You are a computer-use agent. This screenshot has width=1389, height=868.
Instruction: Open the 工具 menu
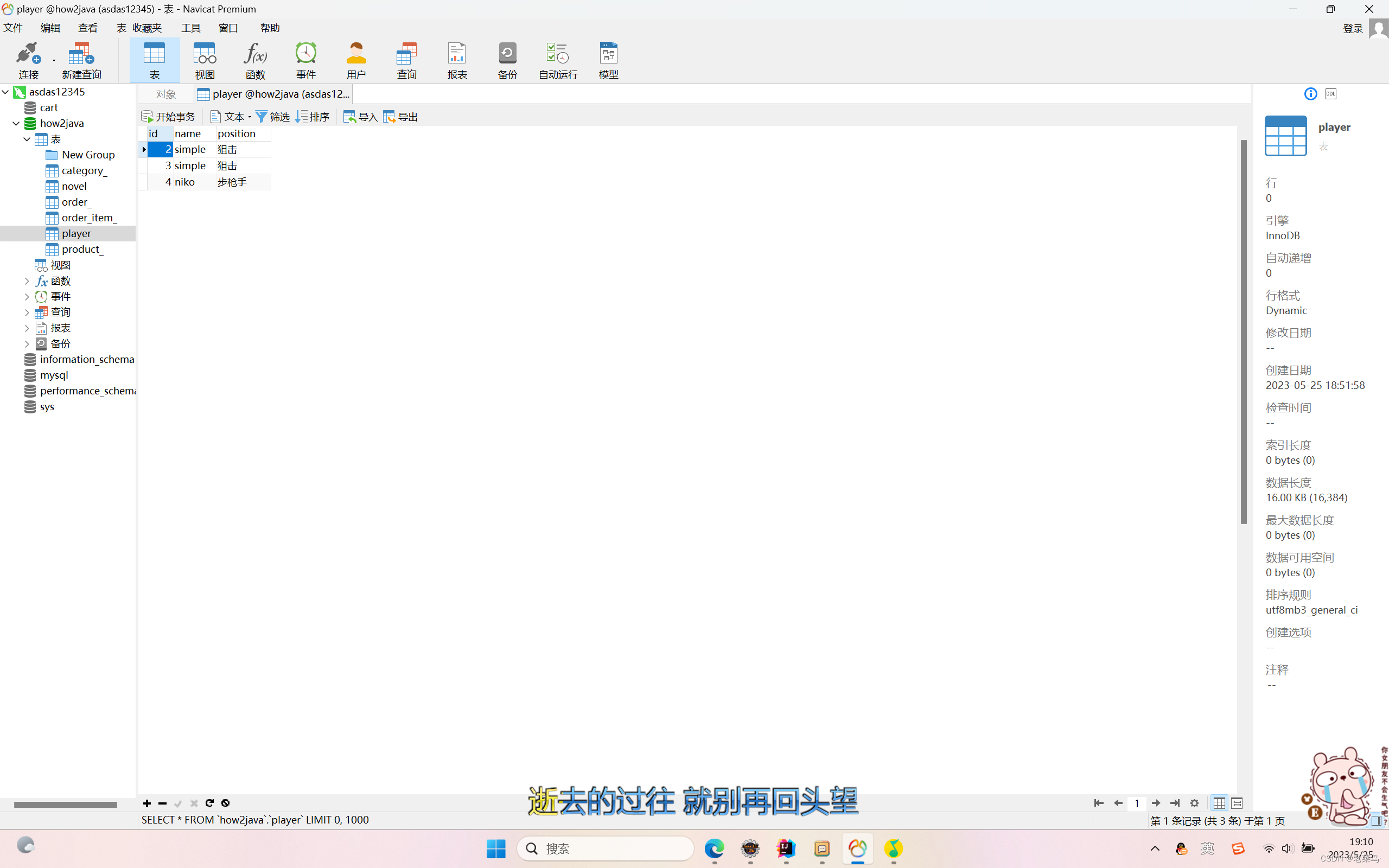tap(190, 27)
